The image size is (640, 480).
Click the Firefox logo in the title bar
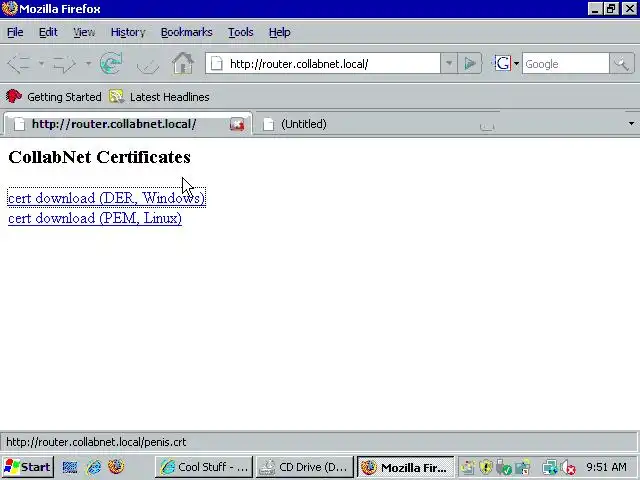pyautogui.click(x=9, y=8)
